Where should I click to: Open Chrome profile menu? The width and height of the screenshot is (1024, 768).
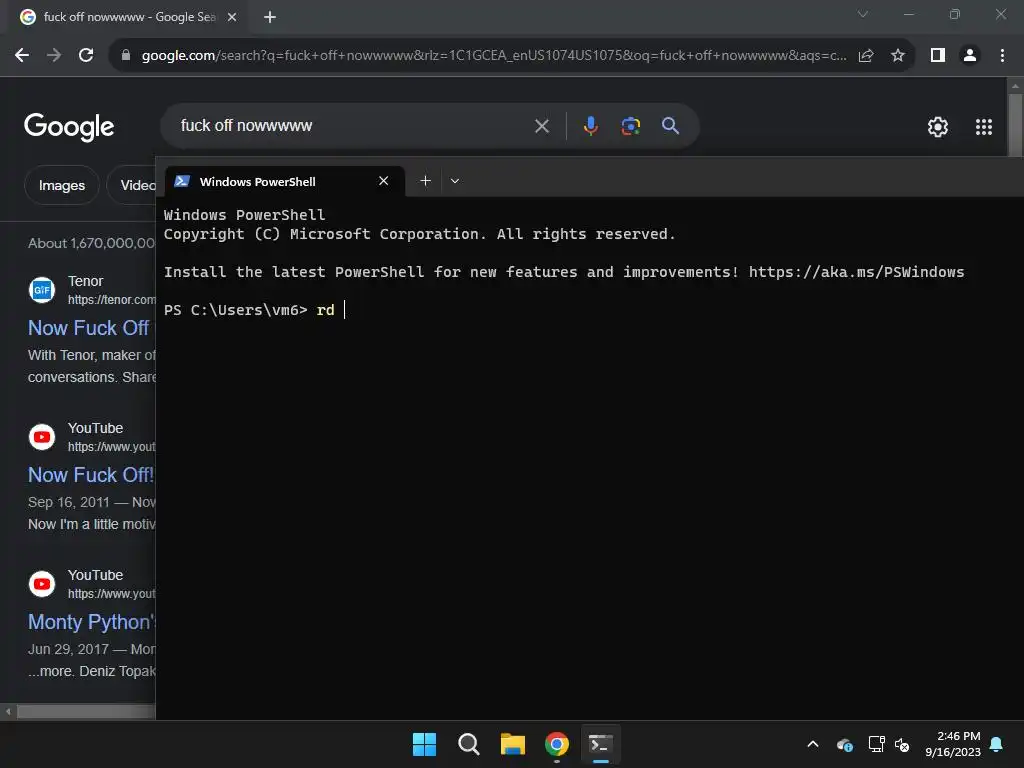[970, 56]
